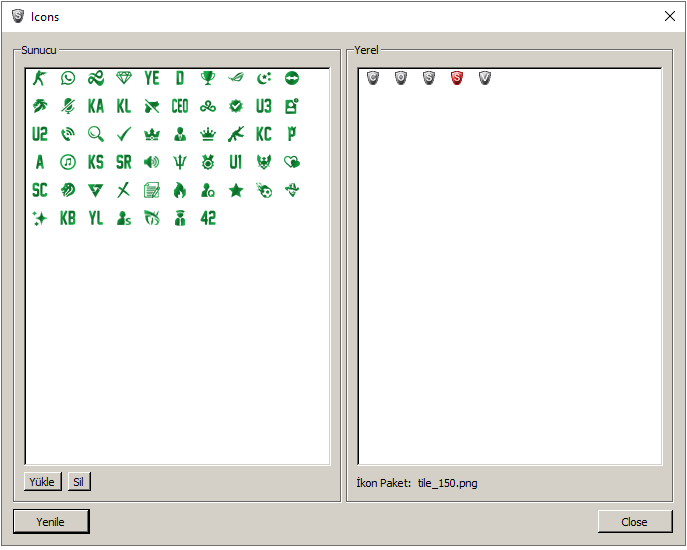The image size is (687, 550).
Task: Select the speaker volume icon
Action: coord(152,163)
